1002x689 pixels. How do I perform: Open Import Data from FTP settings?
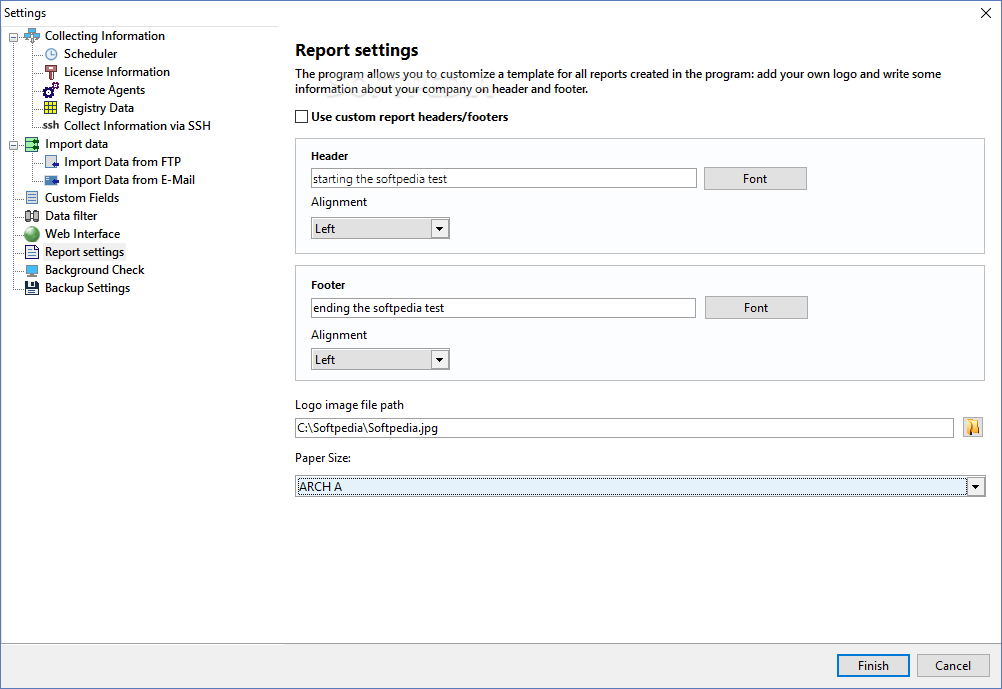coord(122,162)
